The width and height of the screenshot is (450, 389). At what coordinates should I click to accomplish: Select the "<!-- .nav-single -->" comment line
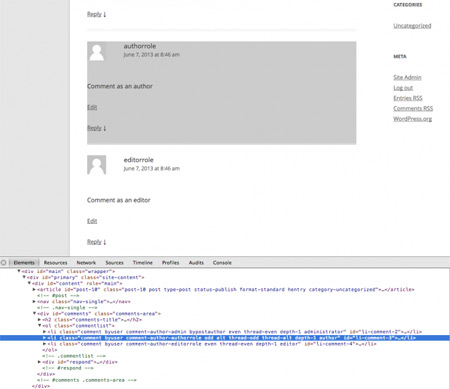point(66,307)
